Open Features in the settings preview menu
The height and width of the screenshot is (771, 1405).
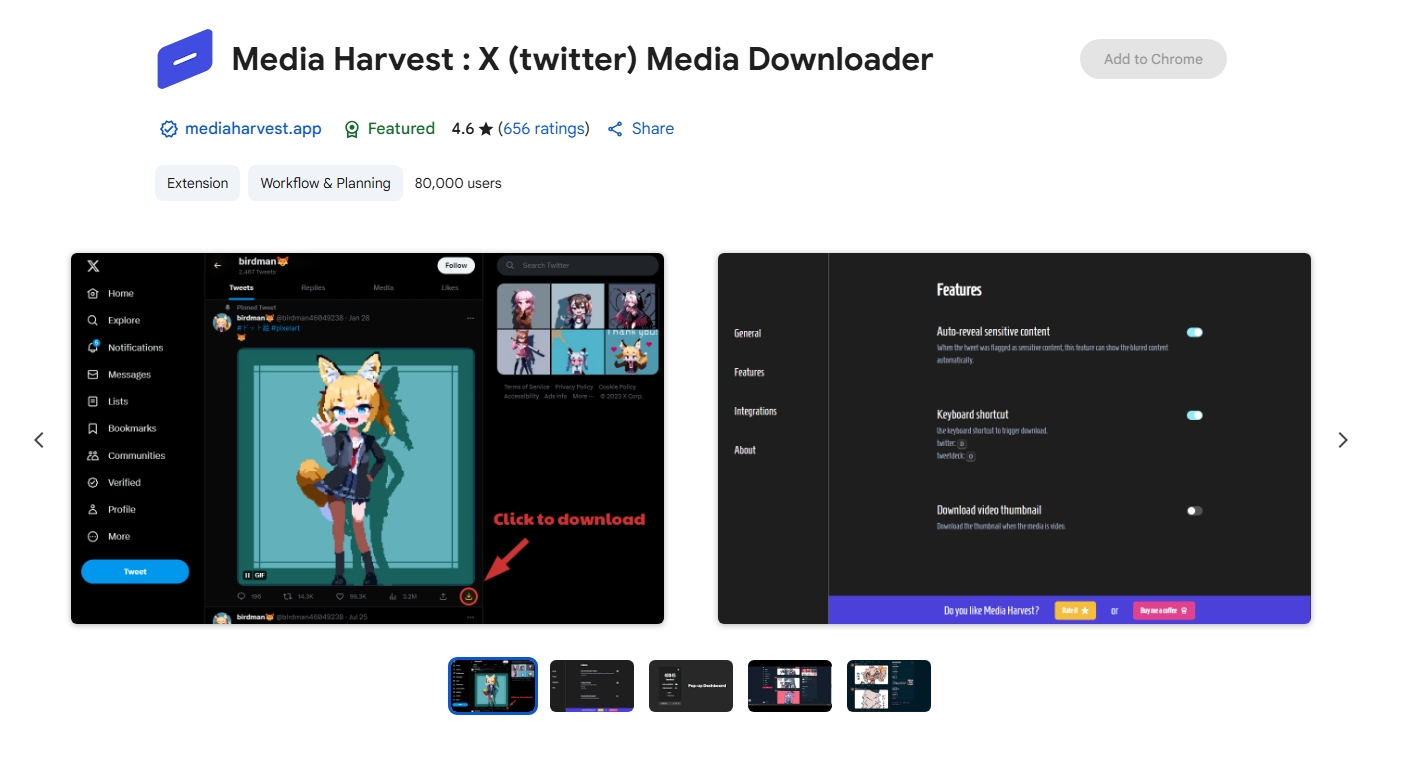749,372
